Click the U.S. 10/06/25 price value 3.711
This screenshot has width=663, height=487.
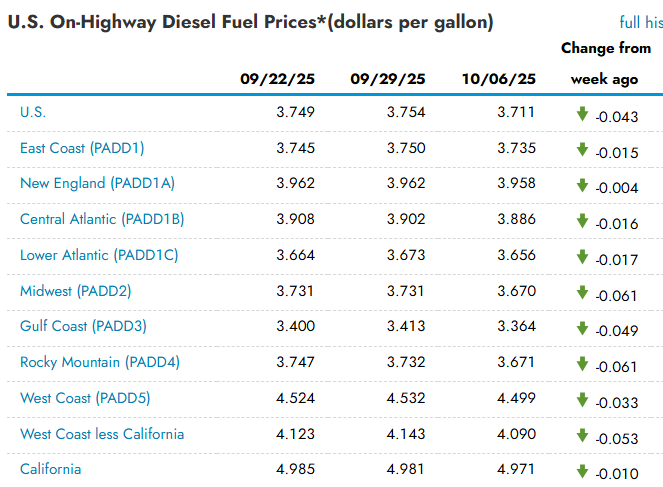(x=516, y=112)
